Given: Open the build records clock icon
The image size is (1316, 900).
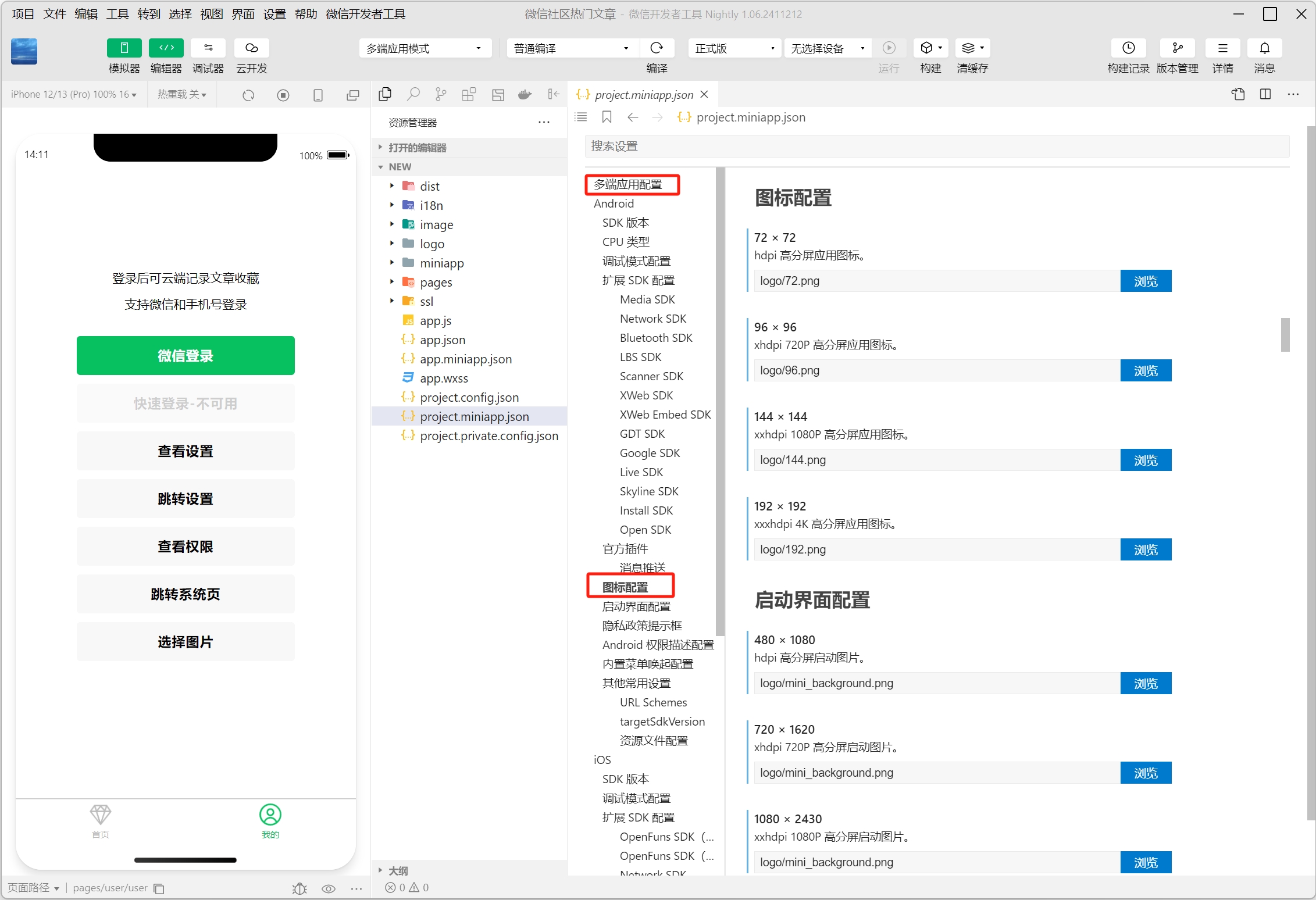Looking at the screenshot, I should [x=1128, y=48].
